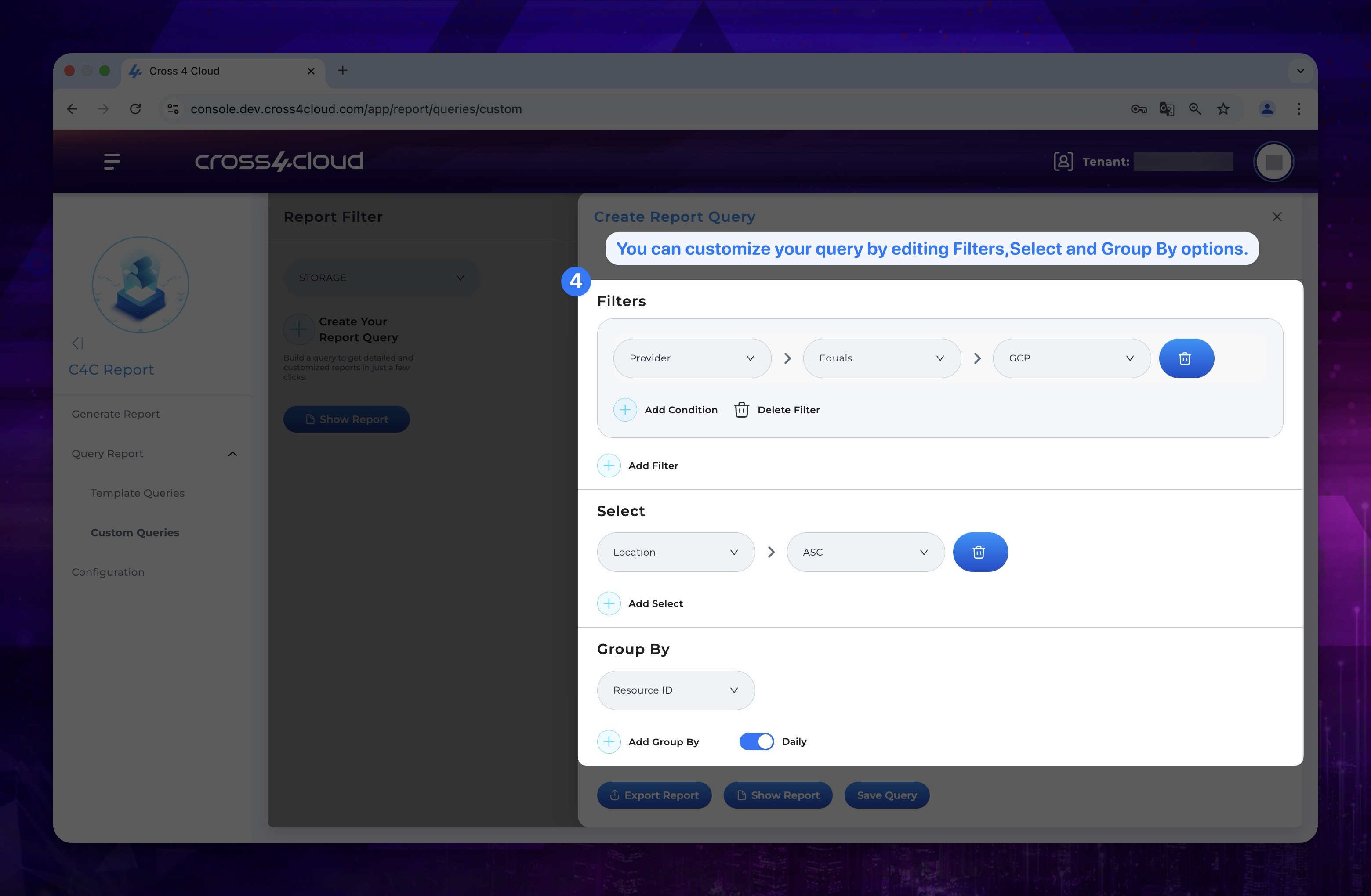Click the Add Condition plus toggle
1371x896 pixels.
pos(624,409)
